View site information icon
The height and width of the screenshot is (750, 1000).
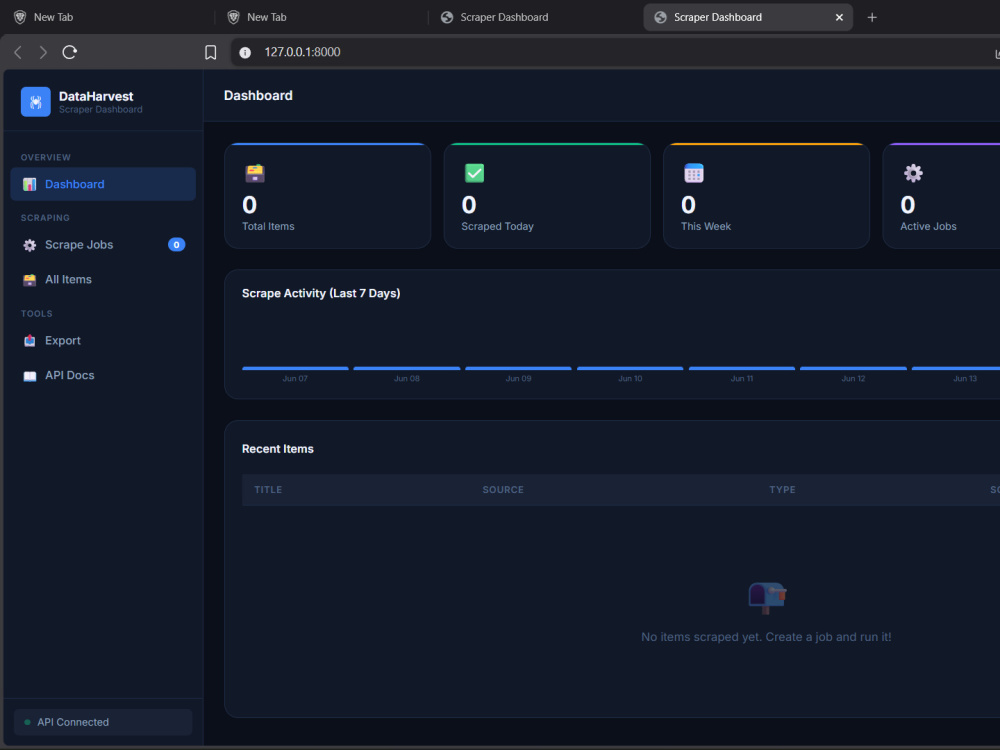click(x=245, y=52)
